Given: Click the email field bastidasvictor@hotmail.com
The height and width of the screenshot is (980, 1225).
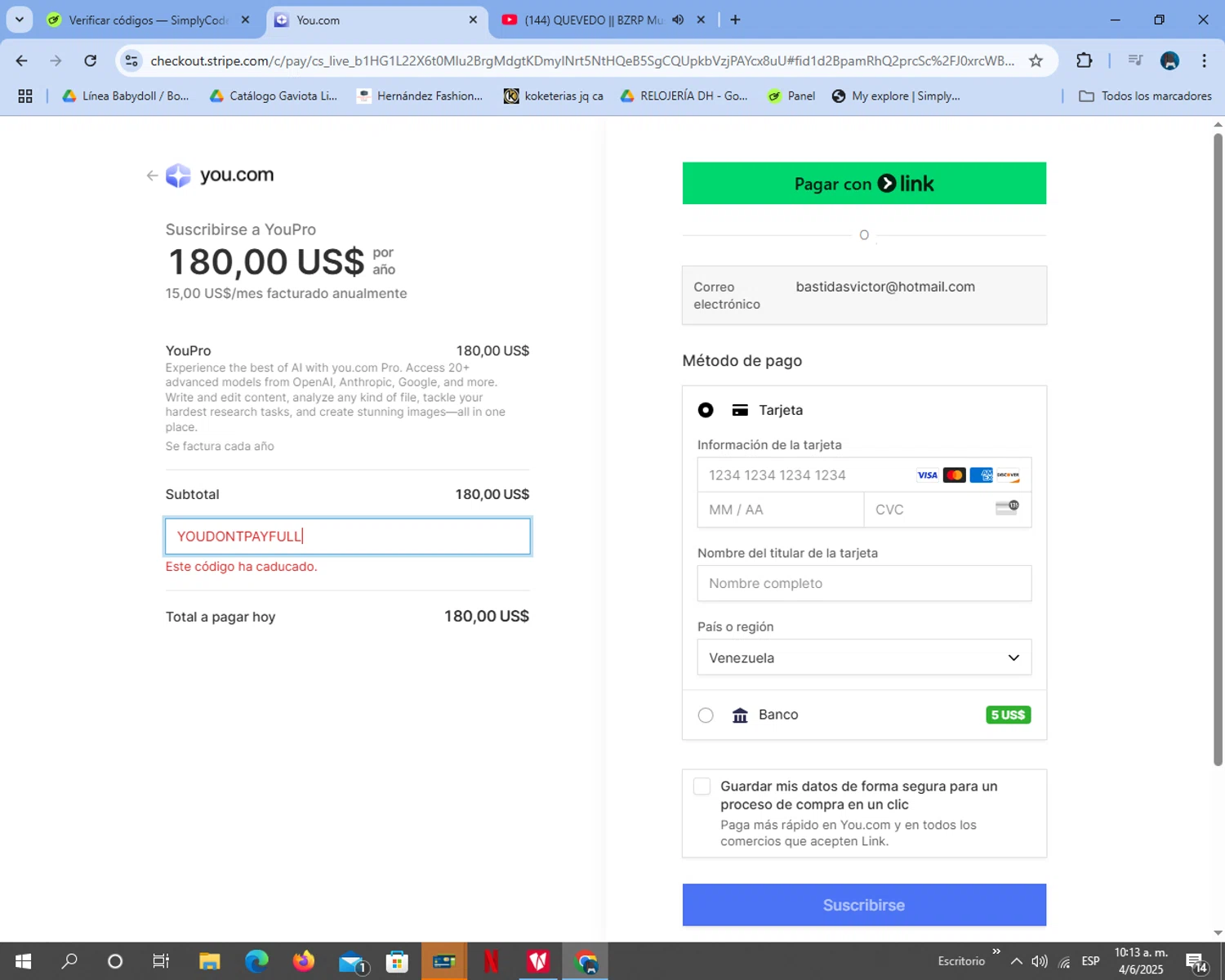Looking at the screenshot, I should [864, 295].
